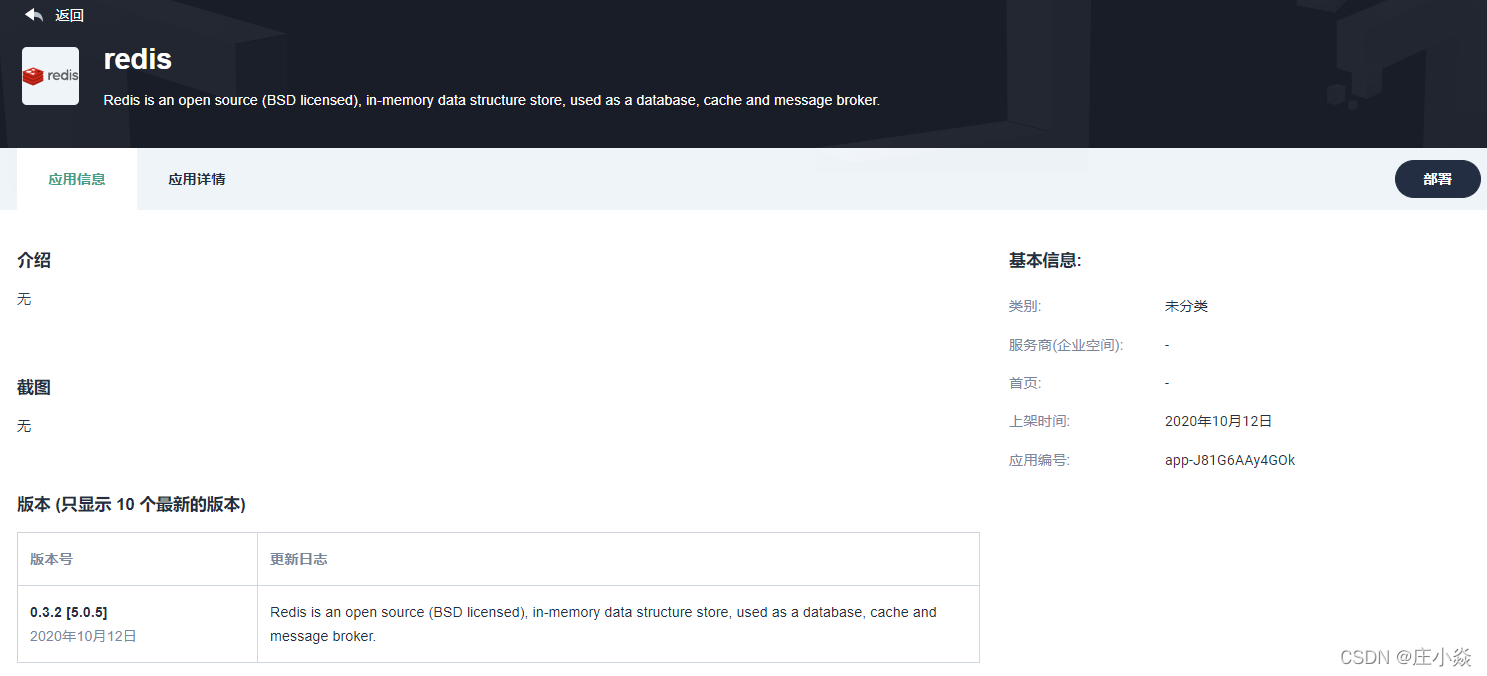Click the 基本信息 heading

pyautogui.click(x=1045, y=260)
